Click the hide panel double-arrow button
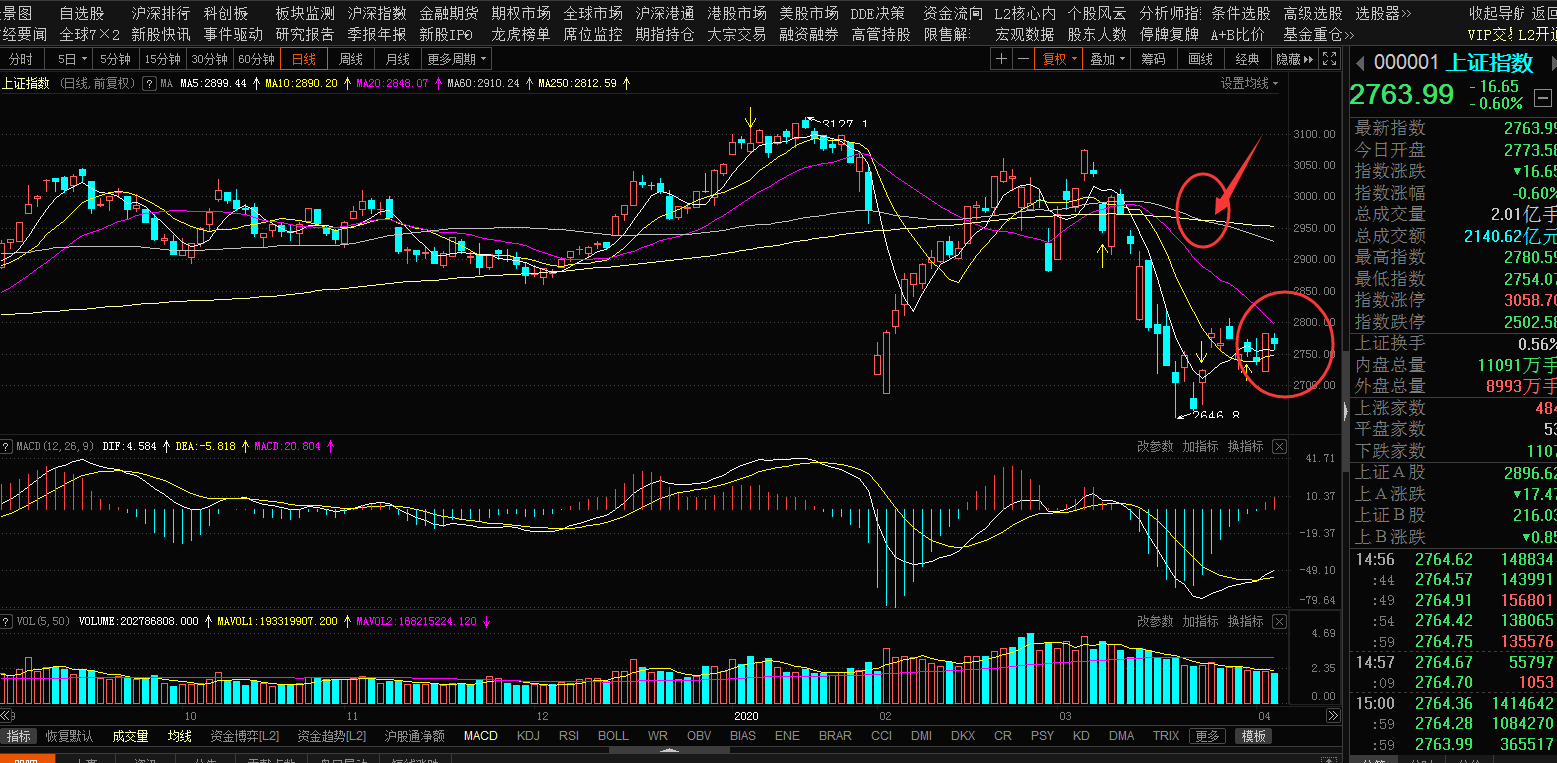 pyautogui.click(x=1294, y=59)
